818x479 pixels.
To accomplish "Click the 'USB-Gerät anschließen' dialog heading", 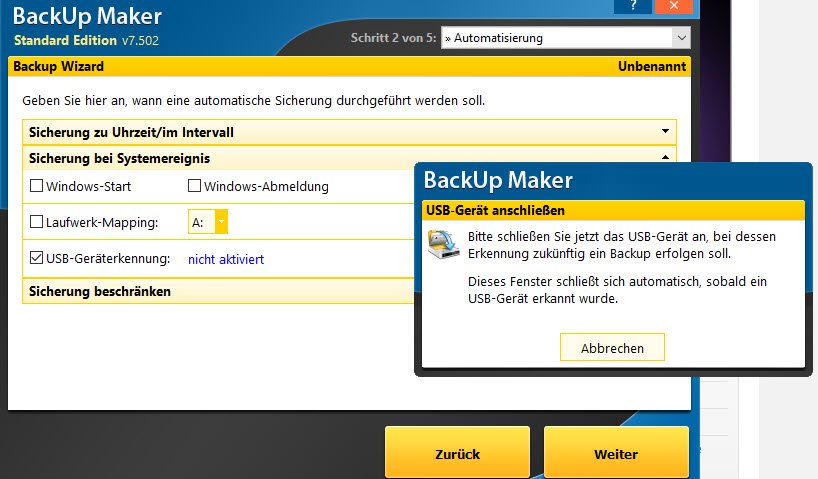I will click(495, 210).
